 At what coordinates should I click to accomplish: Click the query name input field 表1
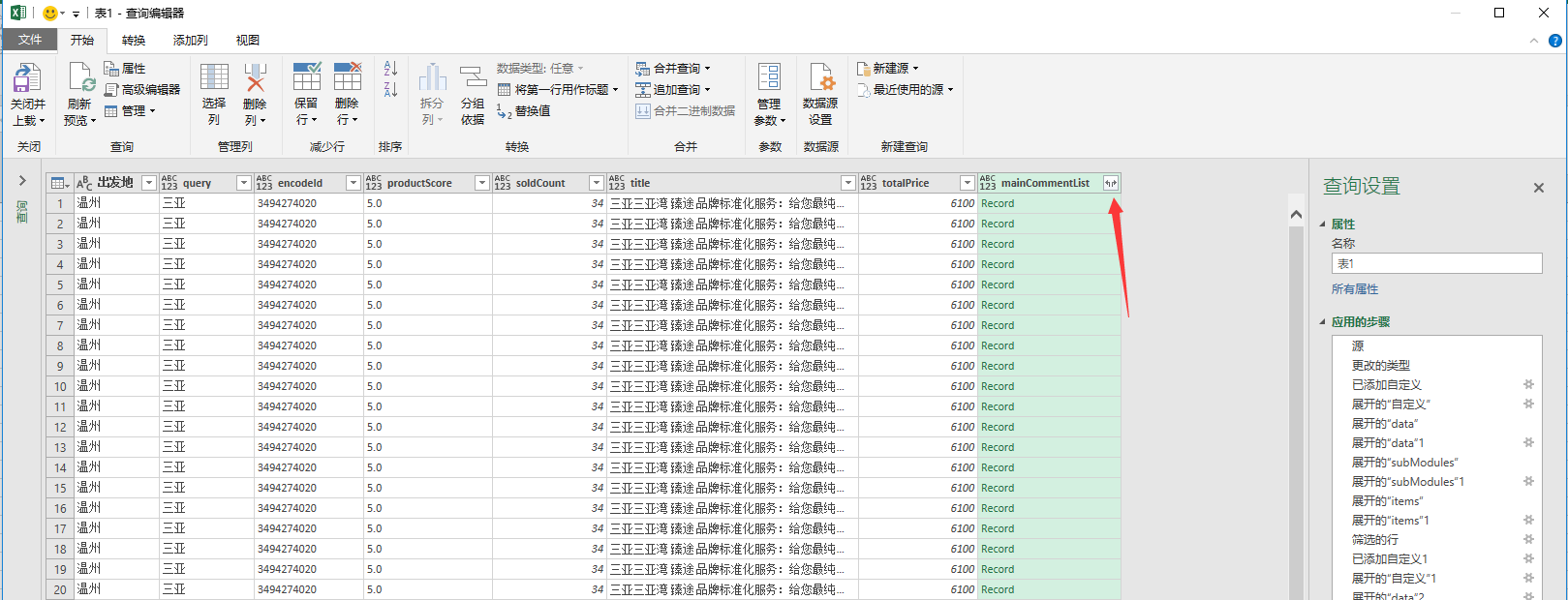pos(1435,263)
